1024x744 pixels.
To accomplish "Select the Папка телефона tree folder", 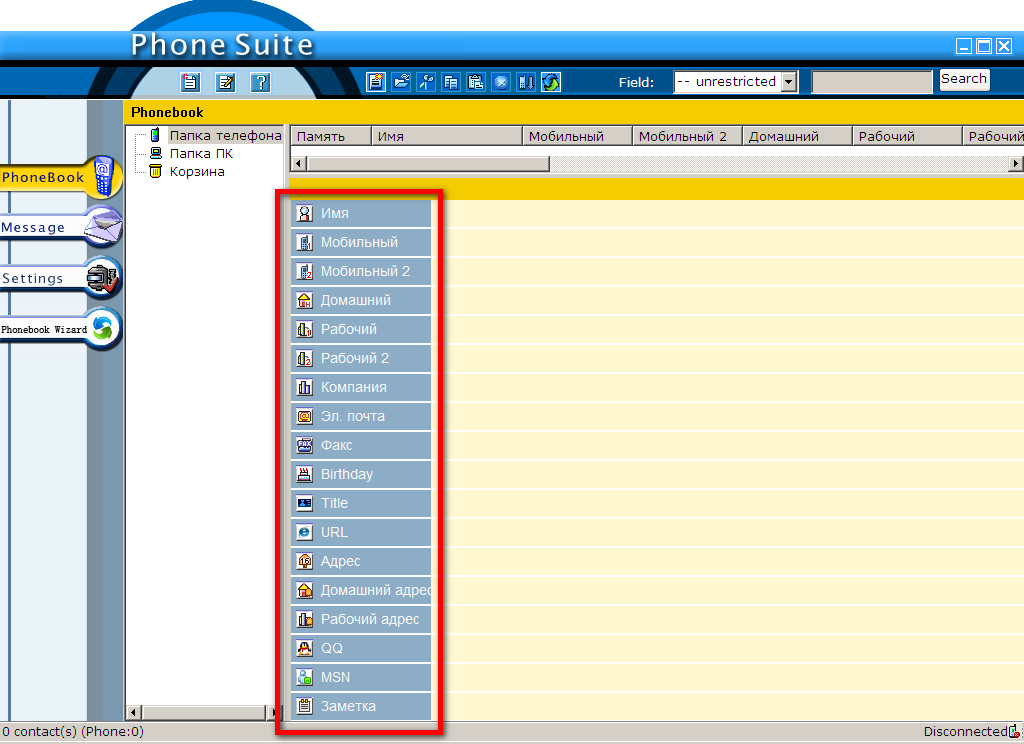I will (224, 135).
